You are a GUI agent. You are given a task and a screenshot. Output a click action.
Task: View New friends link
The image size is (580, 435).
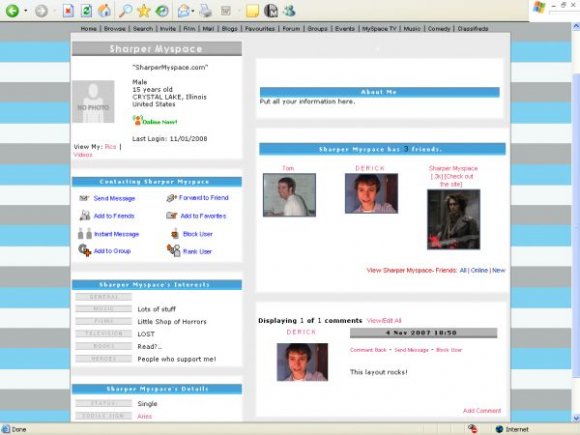coord(499,270)
